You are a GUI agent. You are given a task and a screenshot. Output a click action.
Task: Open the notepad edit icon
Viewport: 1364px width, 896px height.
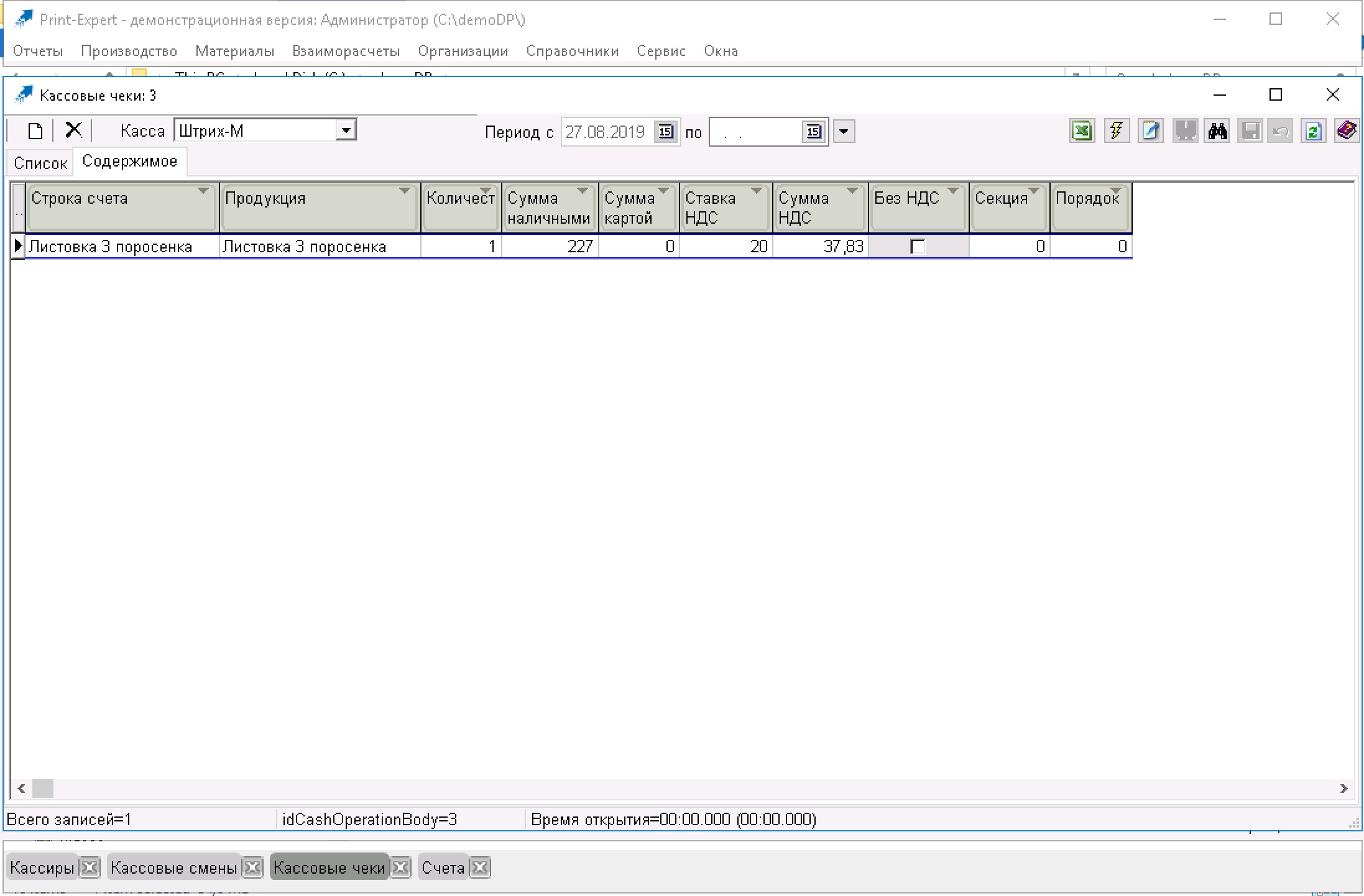(x=1150, y=131)
